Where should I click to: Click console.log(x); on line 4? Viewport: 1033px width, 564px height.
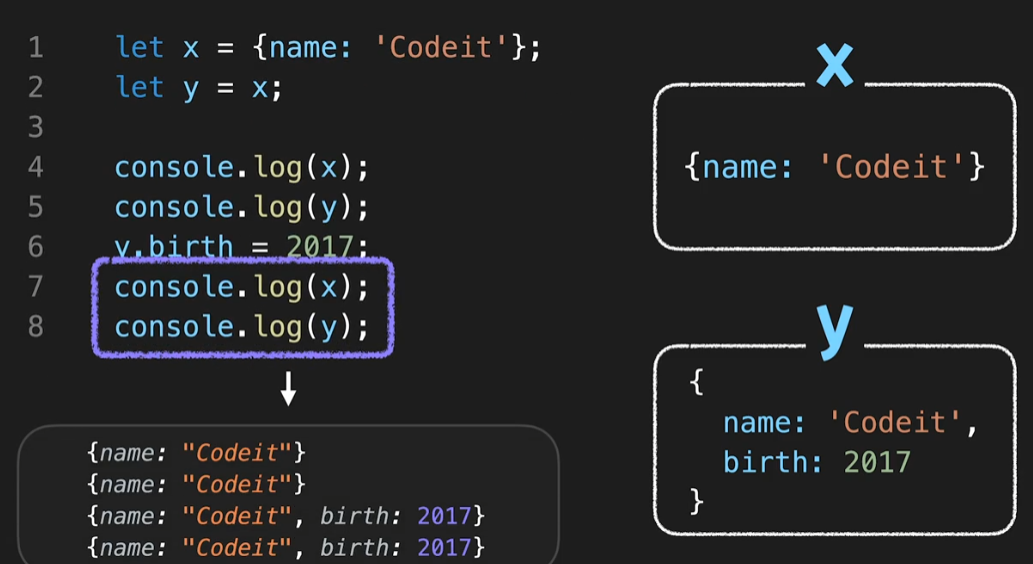tap(242, 168)
